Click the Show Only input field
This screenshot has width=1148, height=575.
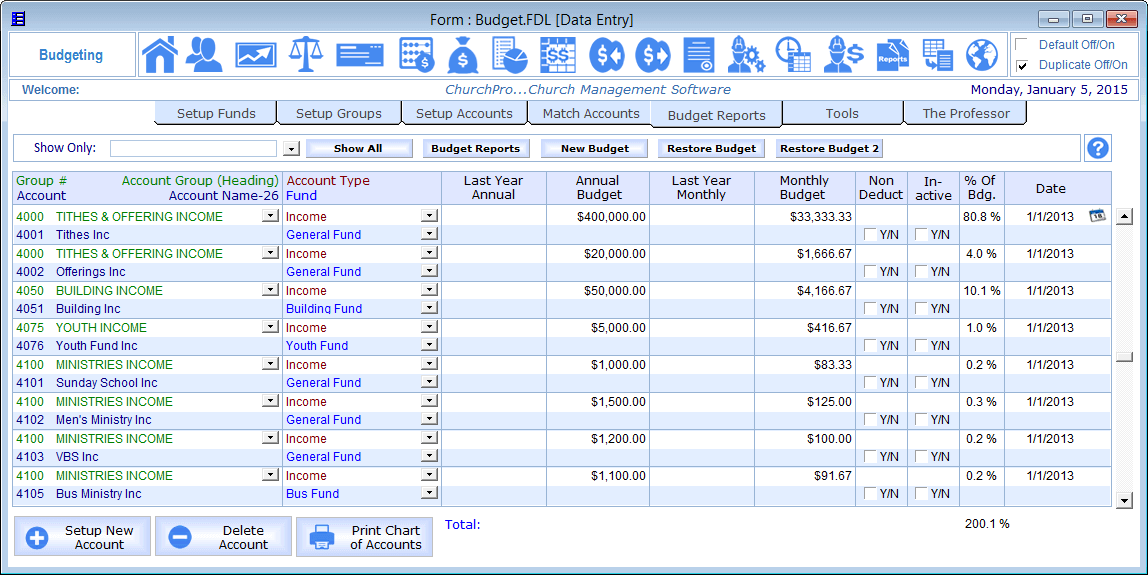tap(193, 149)
